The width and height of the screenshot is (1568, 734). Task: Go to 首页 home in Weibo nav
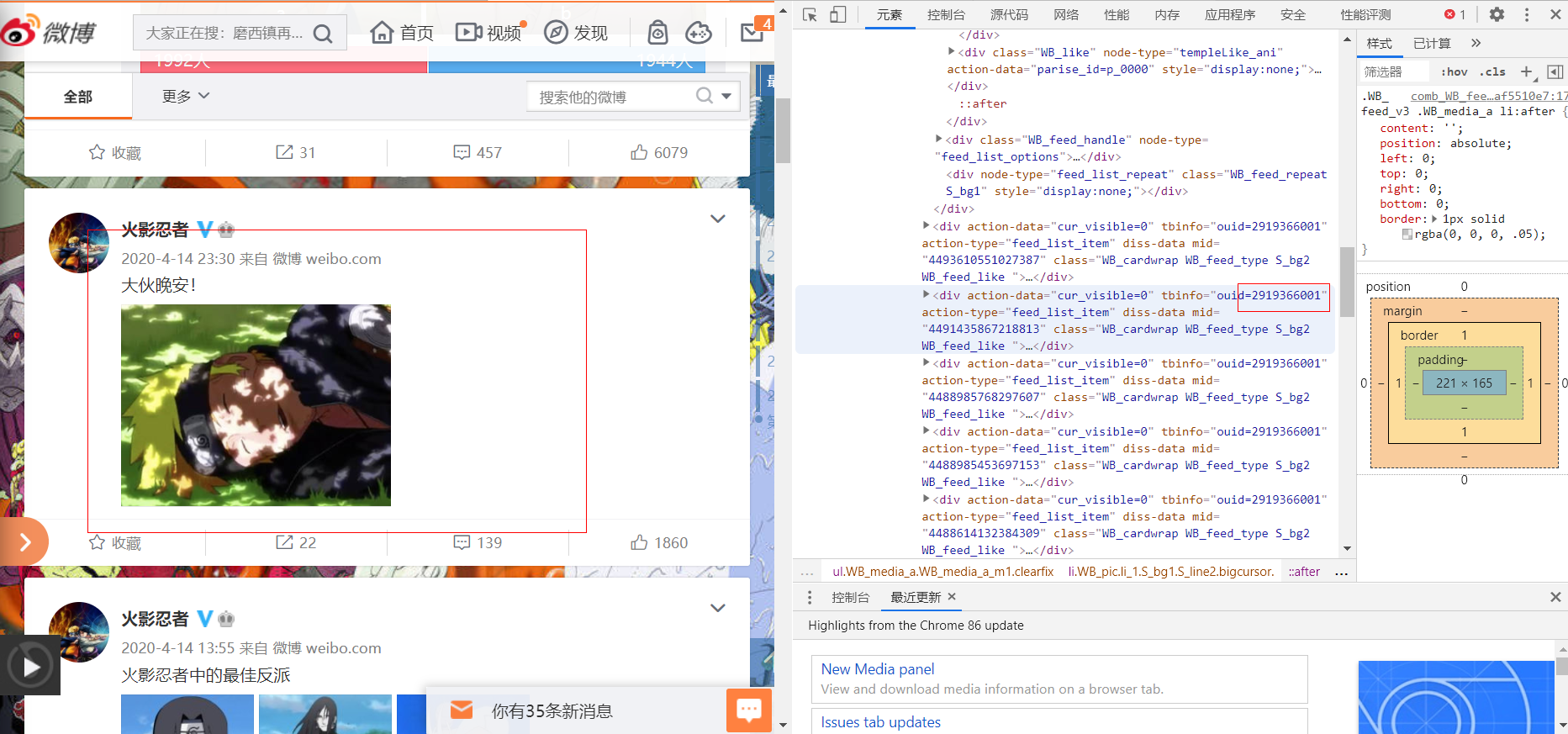tap(402, 33)
